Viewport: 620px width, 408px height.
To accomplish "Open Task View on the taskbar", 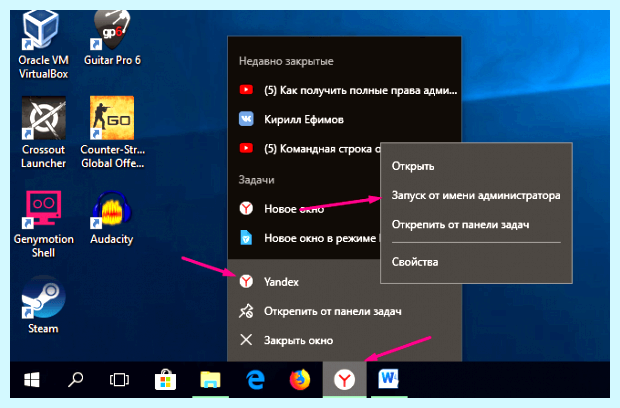I will point(119,380).
